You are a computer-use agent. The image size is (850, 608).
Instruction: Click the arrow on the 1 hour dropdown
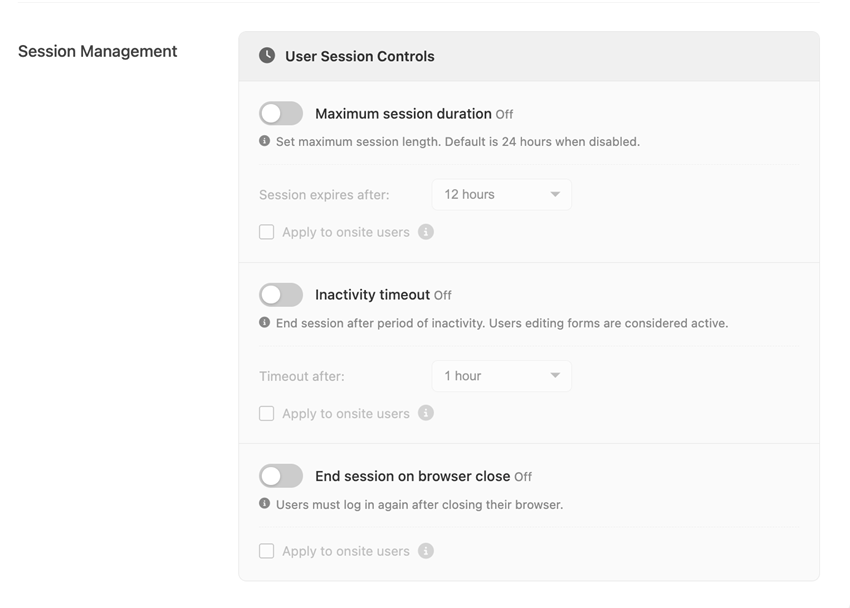[555, 375]
